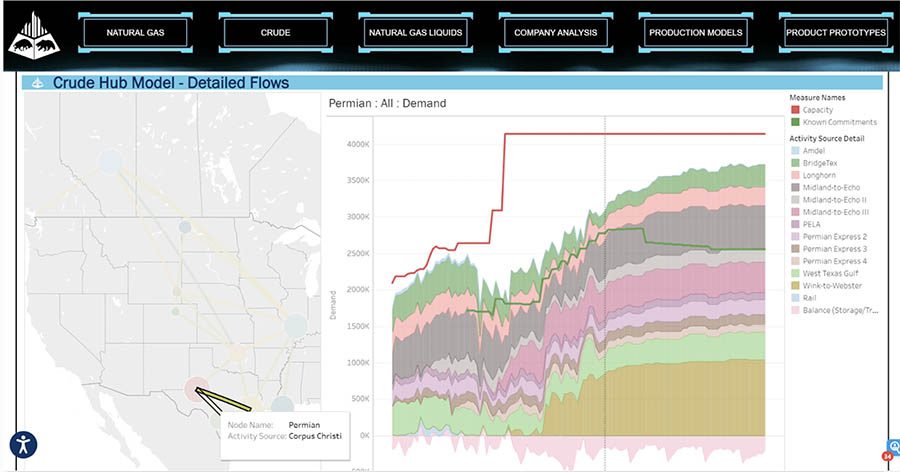Image resolution: width=900 pixels, height=472 pixels.
Task: Select the Known Commitments green swatch
Action: point(795,122)
